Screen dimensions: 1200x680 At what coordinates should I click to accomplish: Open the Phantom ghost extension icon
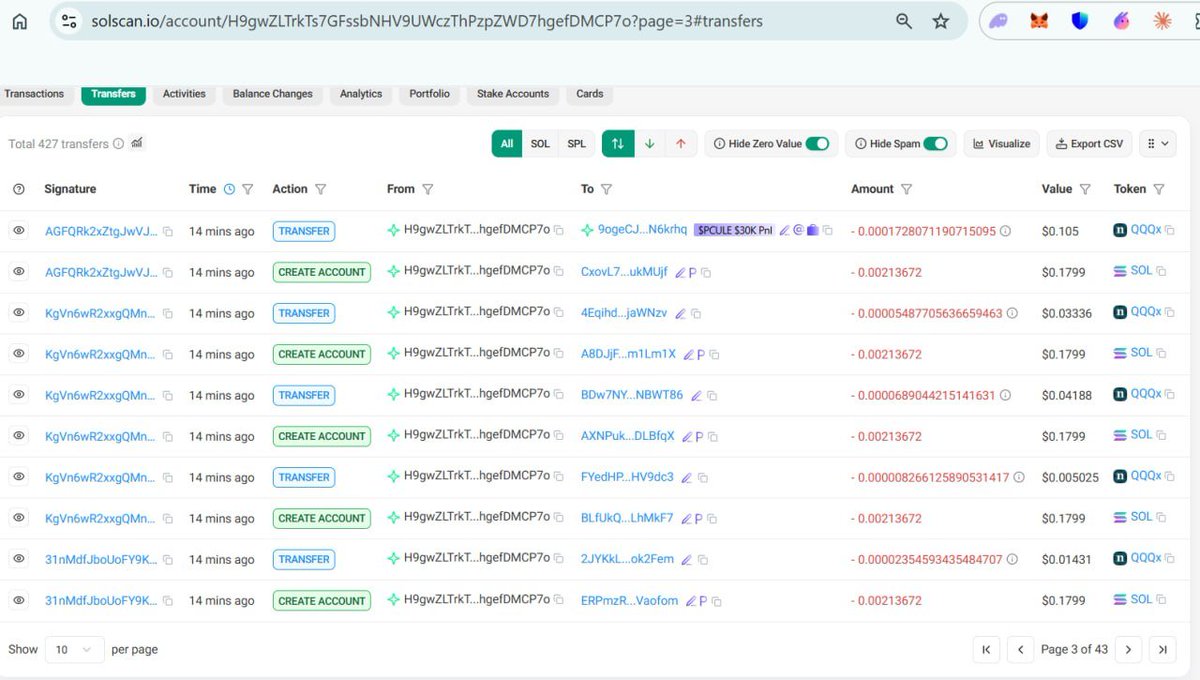998,20
